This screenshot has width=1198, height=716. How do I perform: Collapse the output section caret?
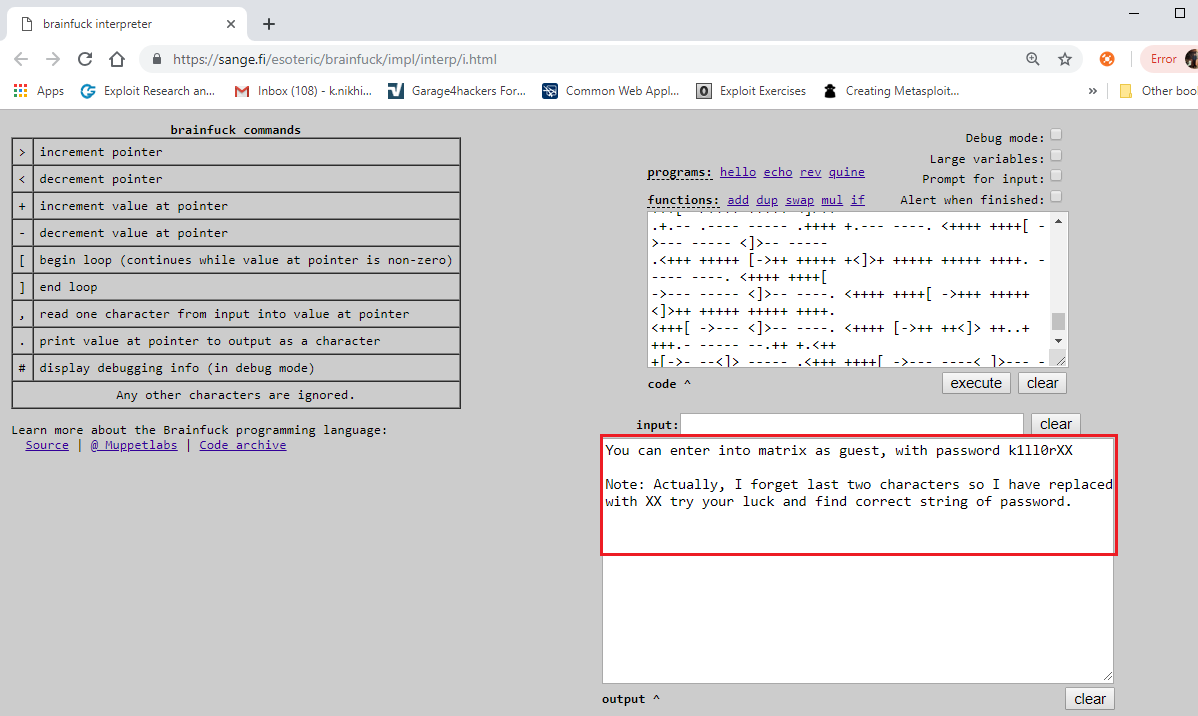(655, 699)
